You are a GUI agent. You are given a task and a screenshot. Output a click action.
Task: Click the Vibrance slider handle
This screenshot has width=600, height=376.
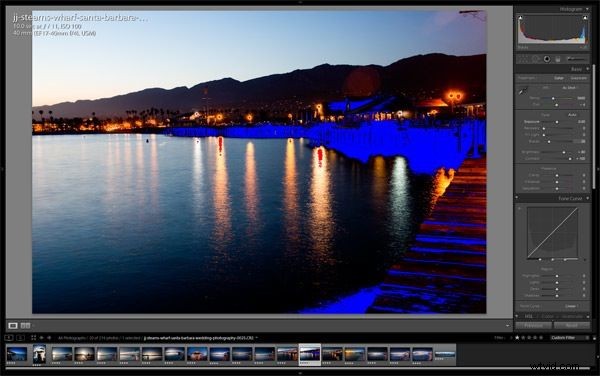coord(557,182)
